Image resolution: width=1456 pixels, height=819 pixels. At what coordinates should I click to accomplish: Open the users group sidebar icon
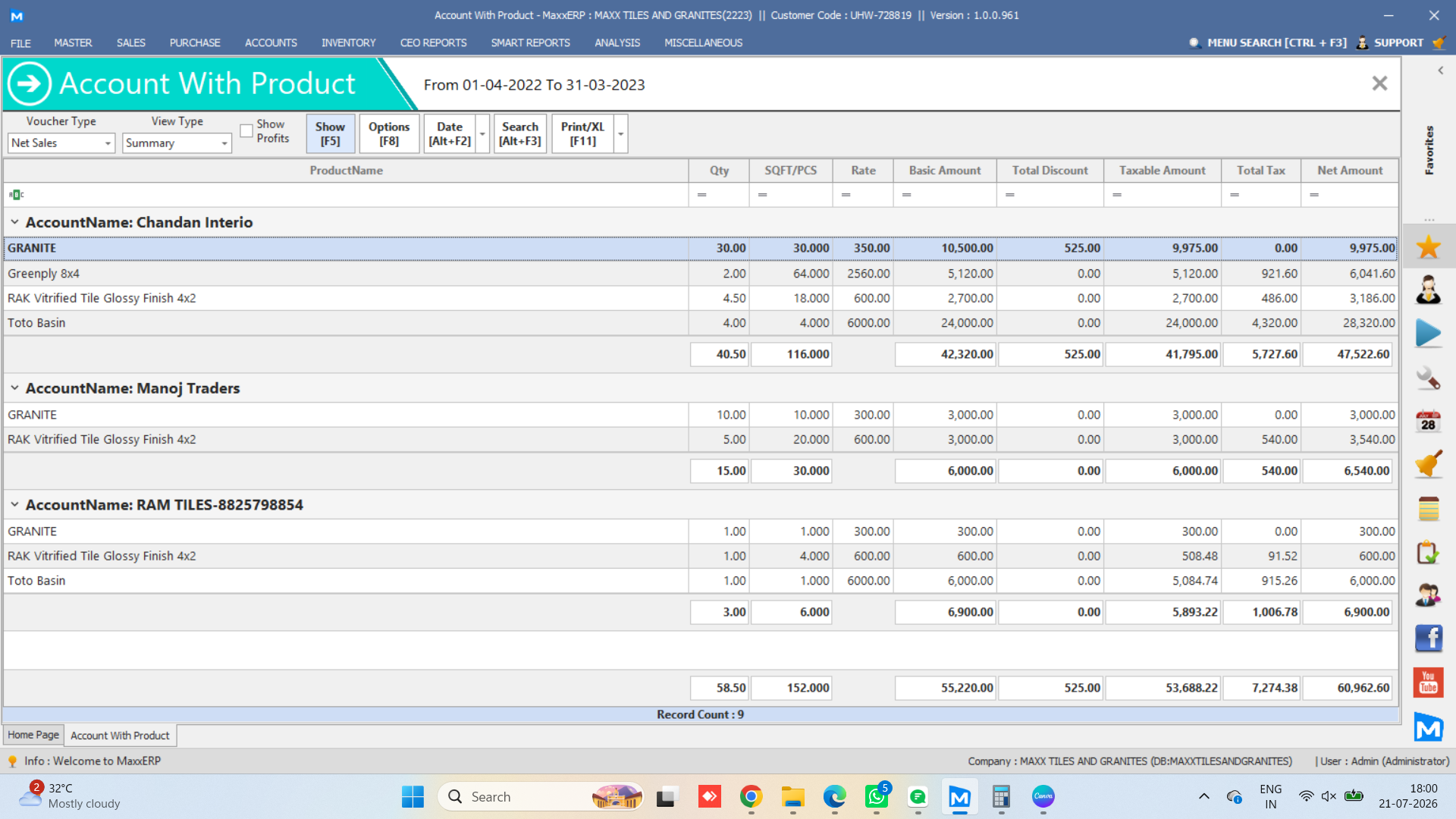point(1428,595)
